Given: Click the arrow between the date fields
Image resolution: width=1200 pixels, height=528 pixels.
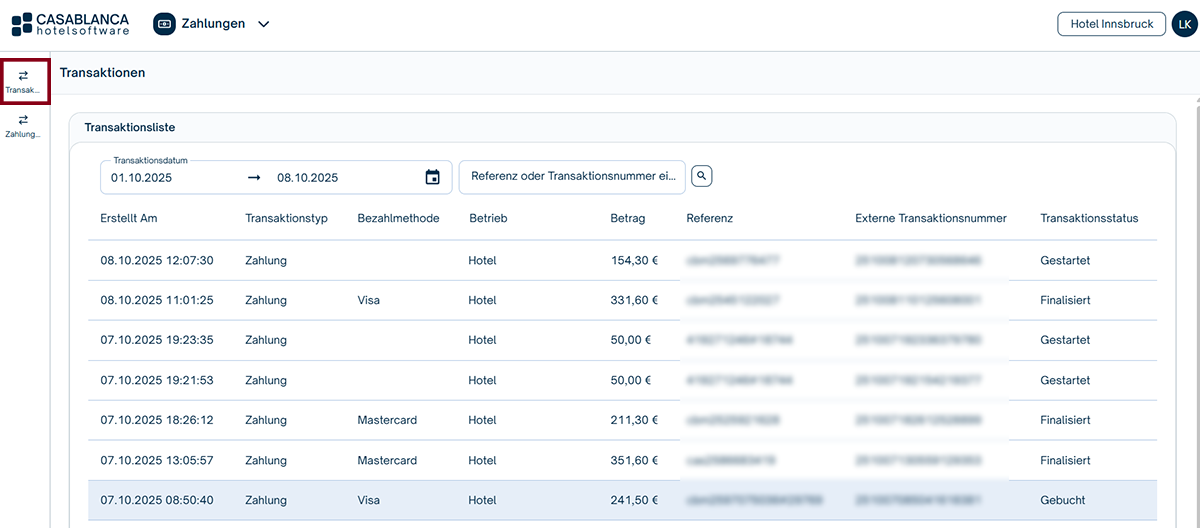Looking at the screenshot, I should (254, 178).
